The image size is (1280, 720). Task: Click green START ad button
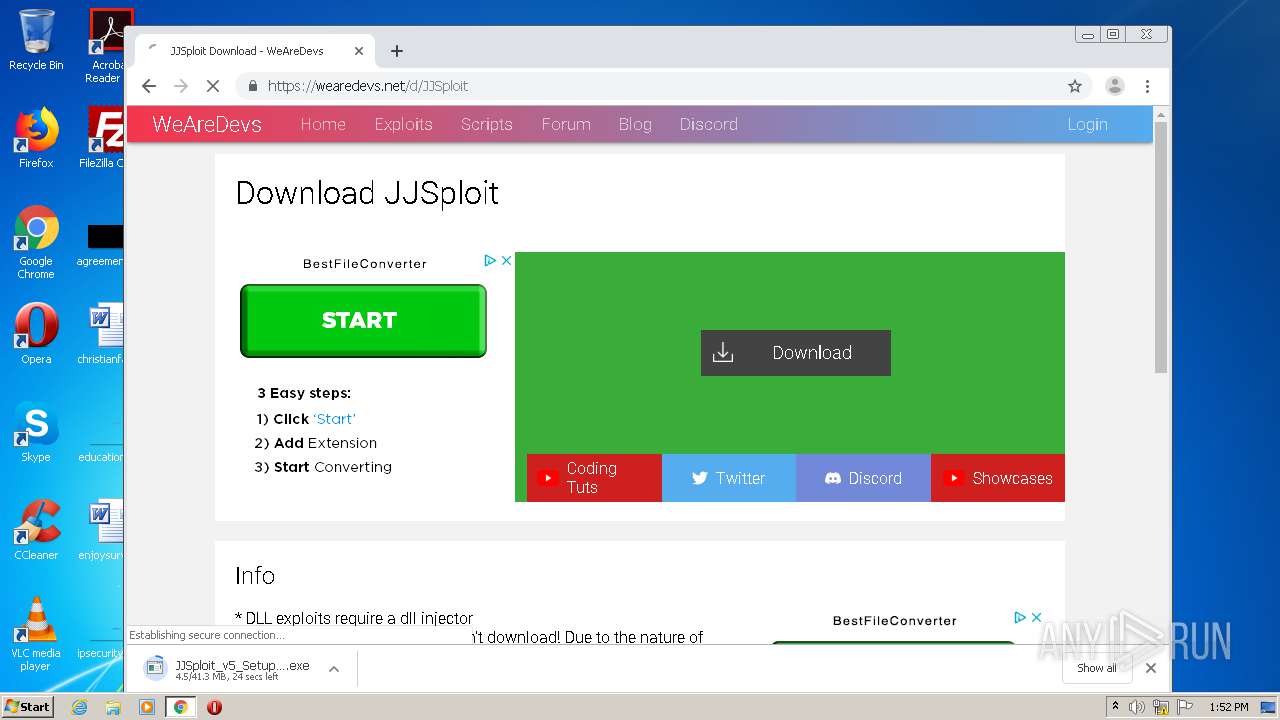363,321
